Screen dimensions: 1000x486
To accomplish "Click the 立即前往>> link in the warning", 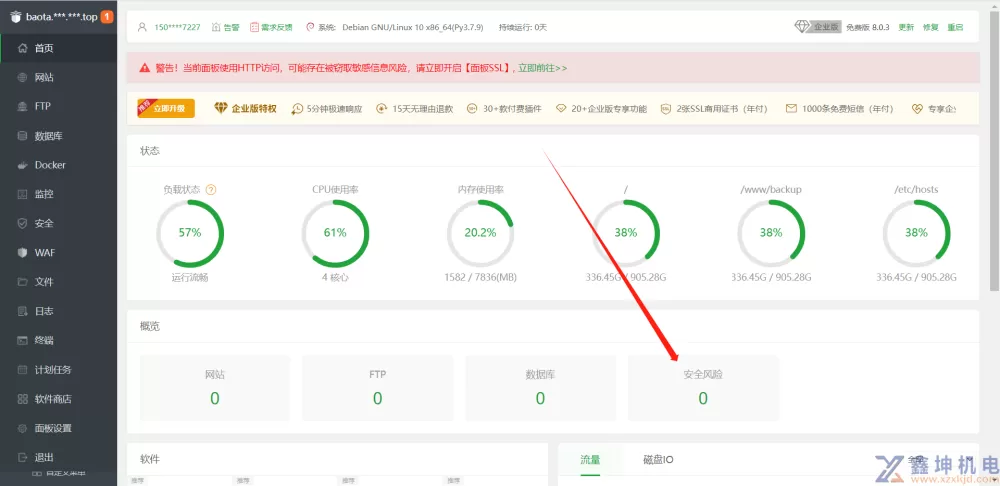I will pos(543,68).
